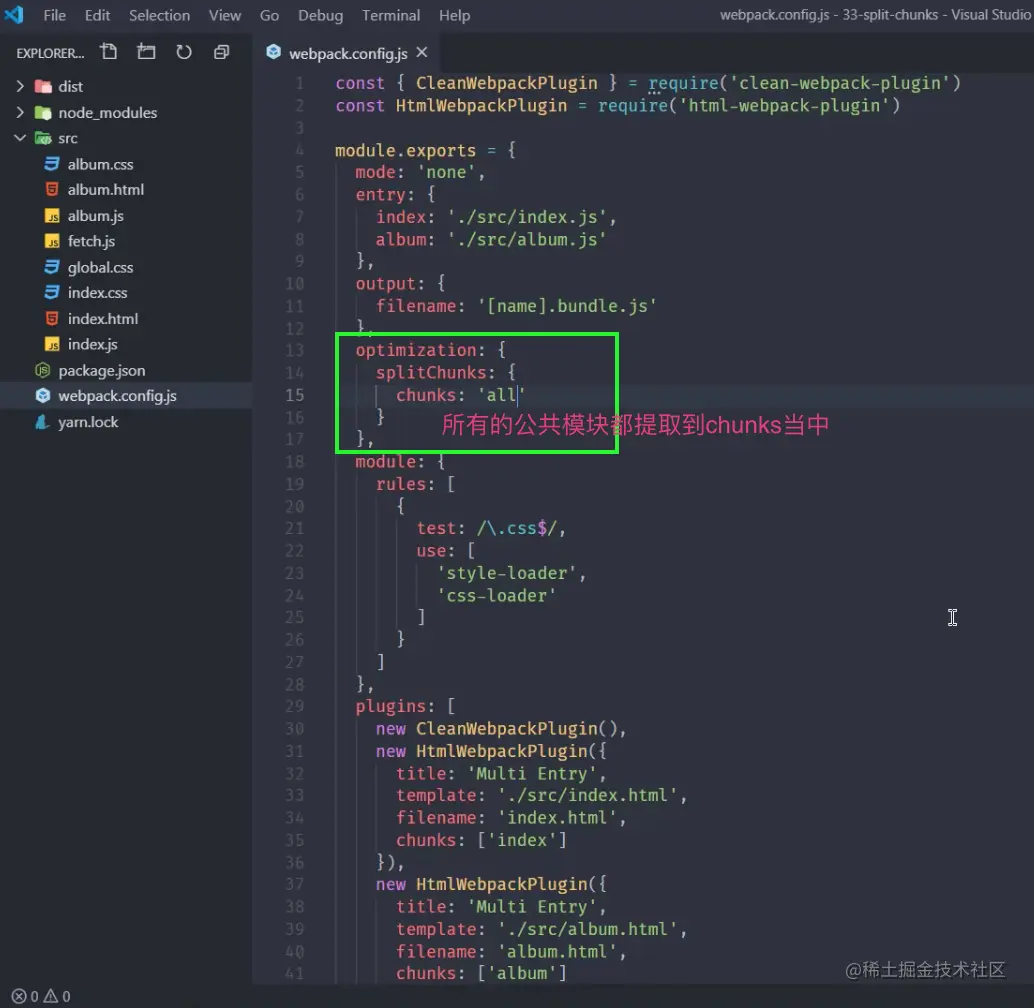Image resolution: width=1034 pixels, height=1008 pixels.
Task: Click line number 15 in the gutter
Action: point(295,395)
